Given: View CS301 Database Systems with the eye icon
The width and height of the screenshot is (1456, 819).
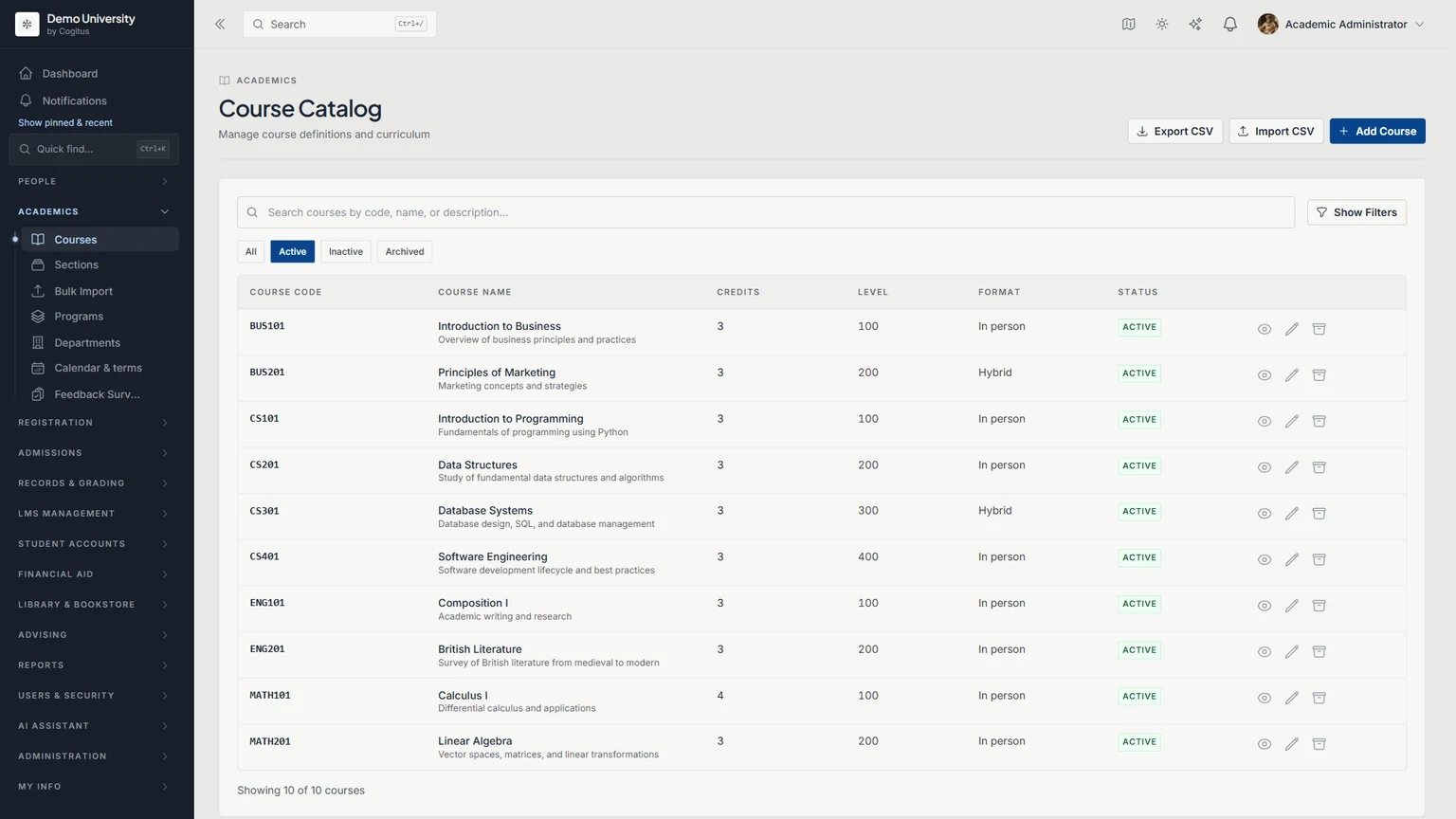Looking at the screenshot, I should pyautogui.click(x=1265, y=514).
